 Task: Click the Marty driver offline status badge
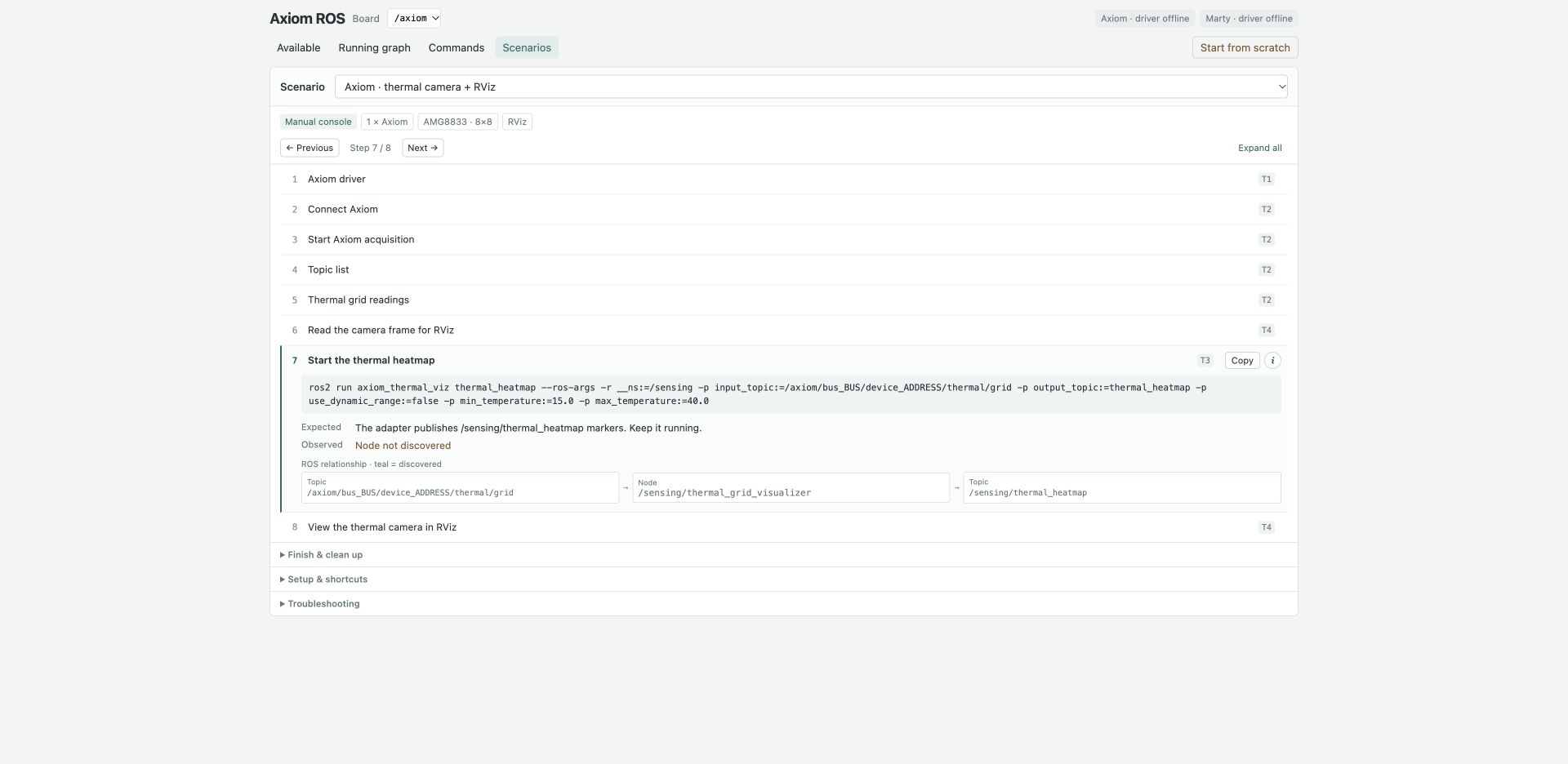1249,18
